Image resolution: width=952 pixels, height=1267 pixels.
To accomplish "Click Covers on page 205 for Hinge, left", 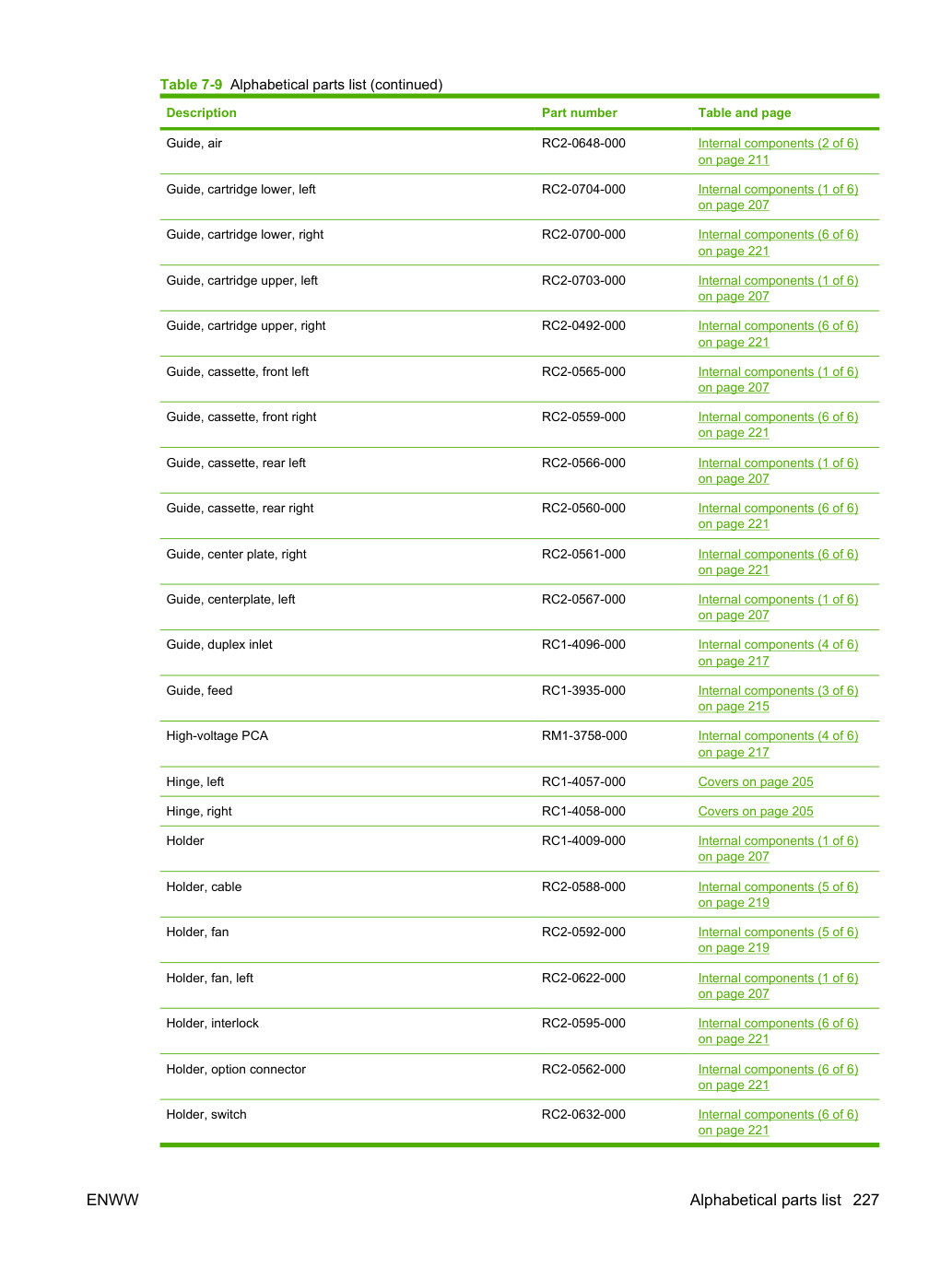I will point(756,781).
